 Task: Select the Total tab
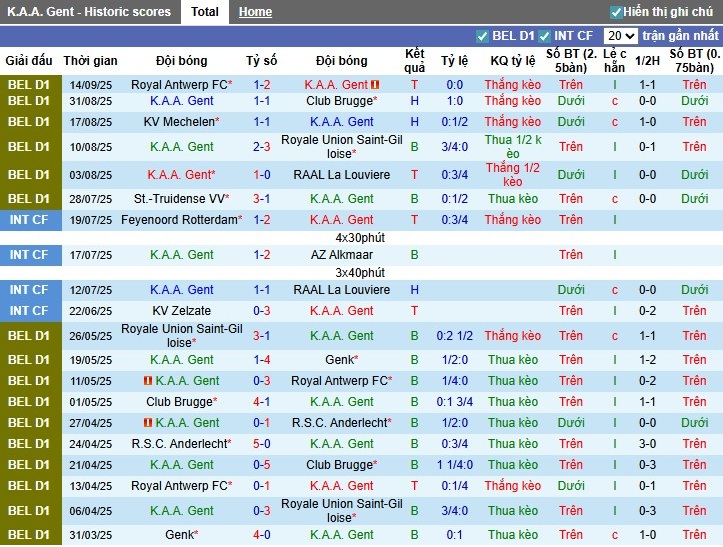[205, 12]
